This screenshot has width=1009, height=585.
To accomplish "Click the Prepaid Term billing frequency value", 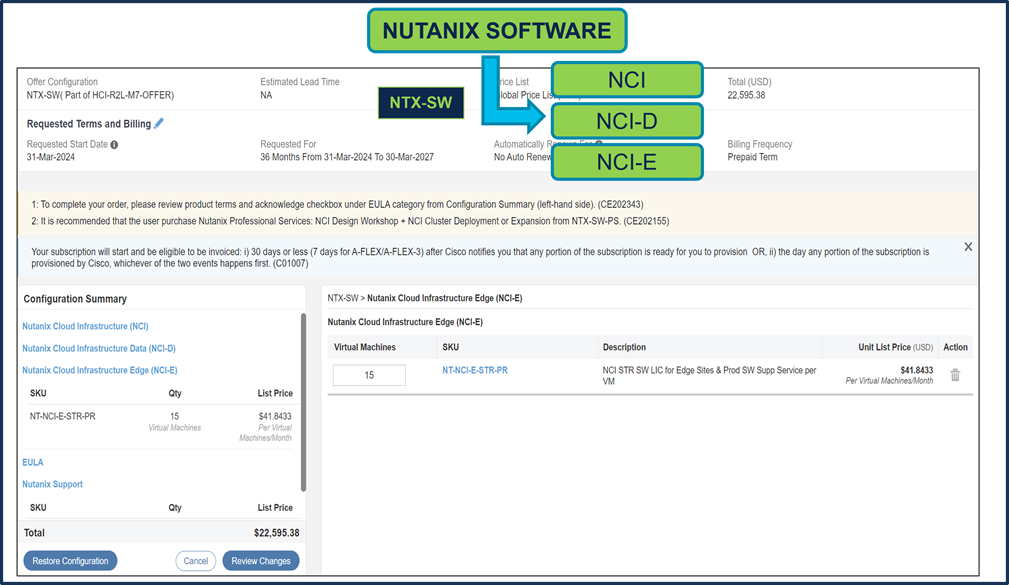I will 752,157.
